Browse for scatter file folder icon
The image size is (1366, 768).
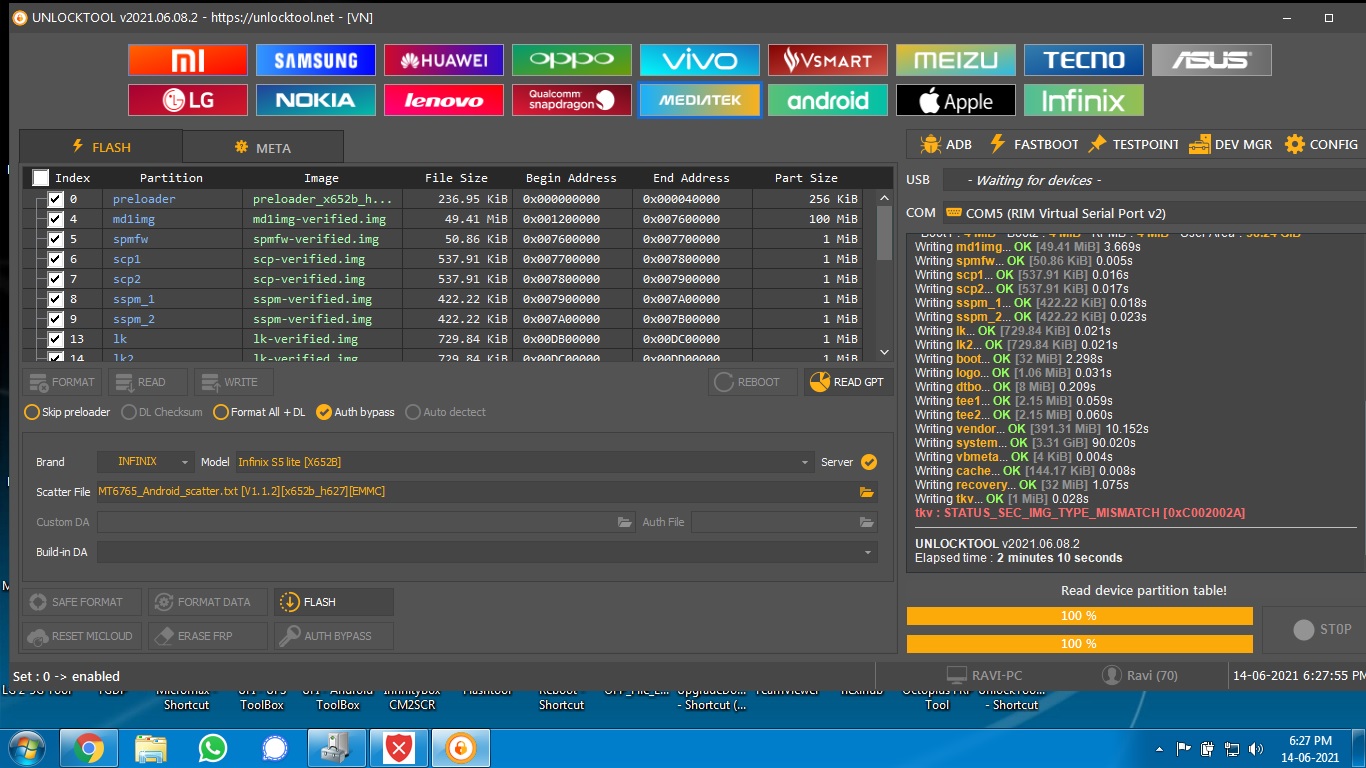point(867,492)
